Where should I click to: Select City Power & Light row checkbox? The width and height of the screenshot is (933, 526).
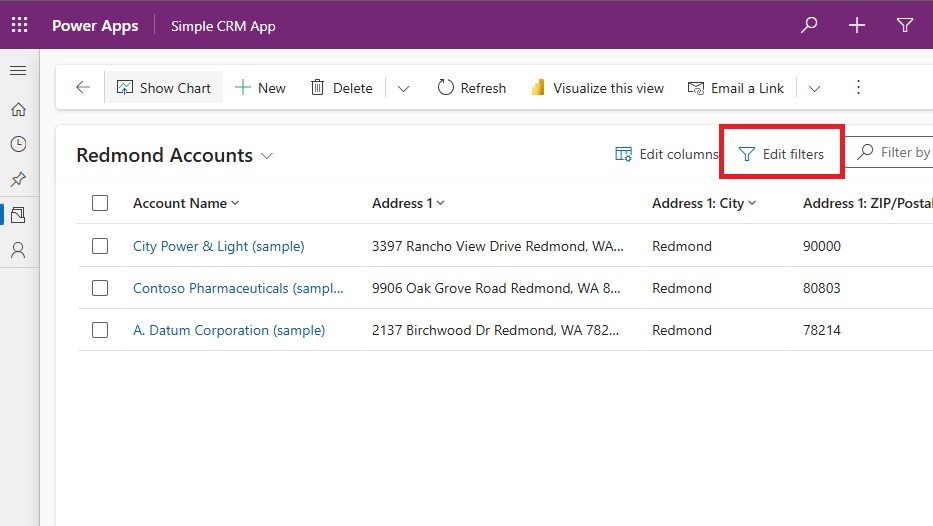coord(100,246)
